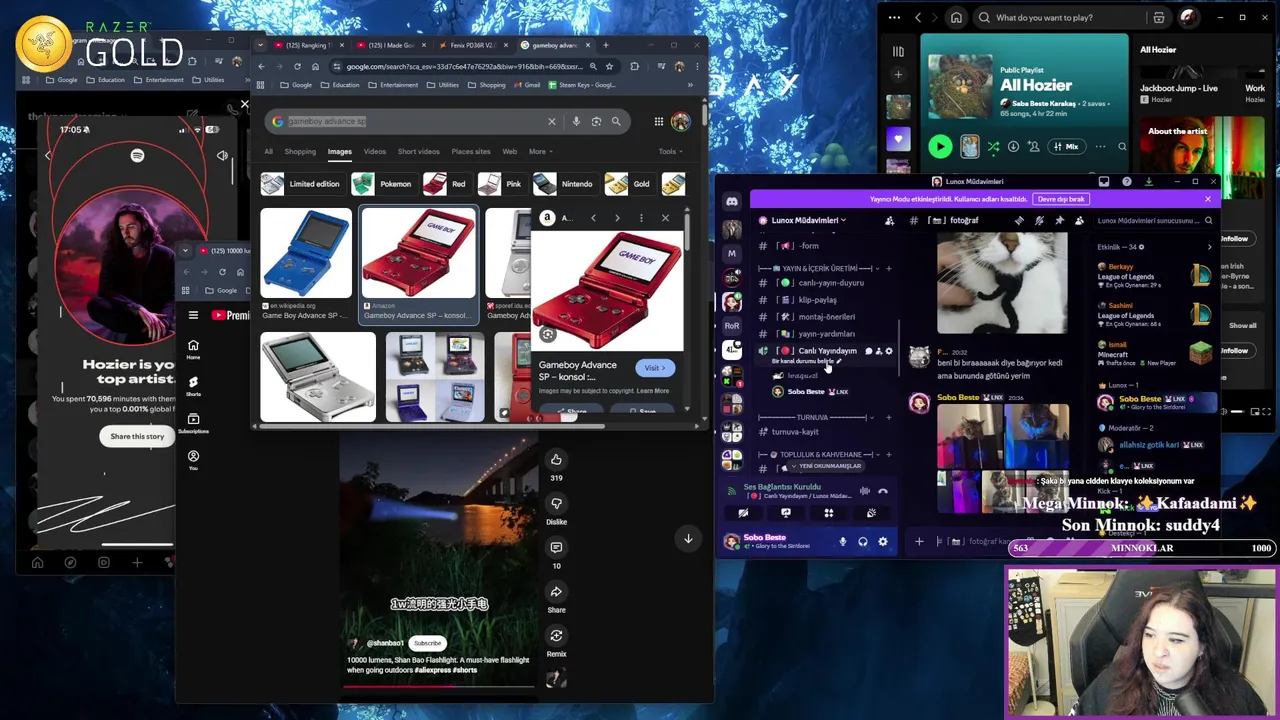The image size is (1280, 720).
Task: Mute your microphone in Discord
Action: coord(843,541)
